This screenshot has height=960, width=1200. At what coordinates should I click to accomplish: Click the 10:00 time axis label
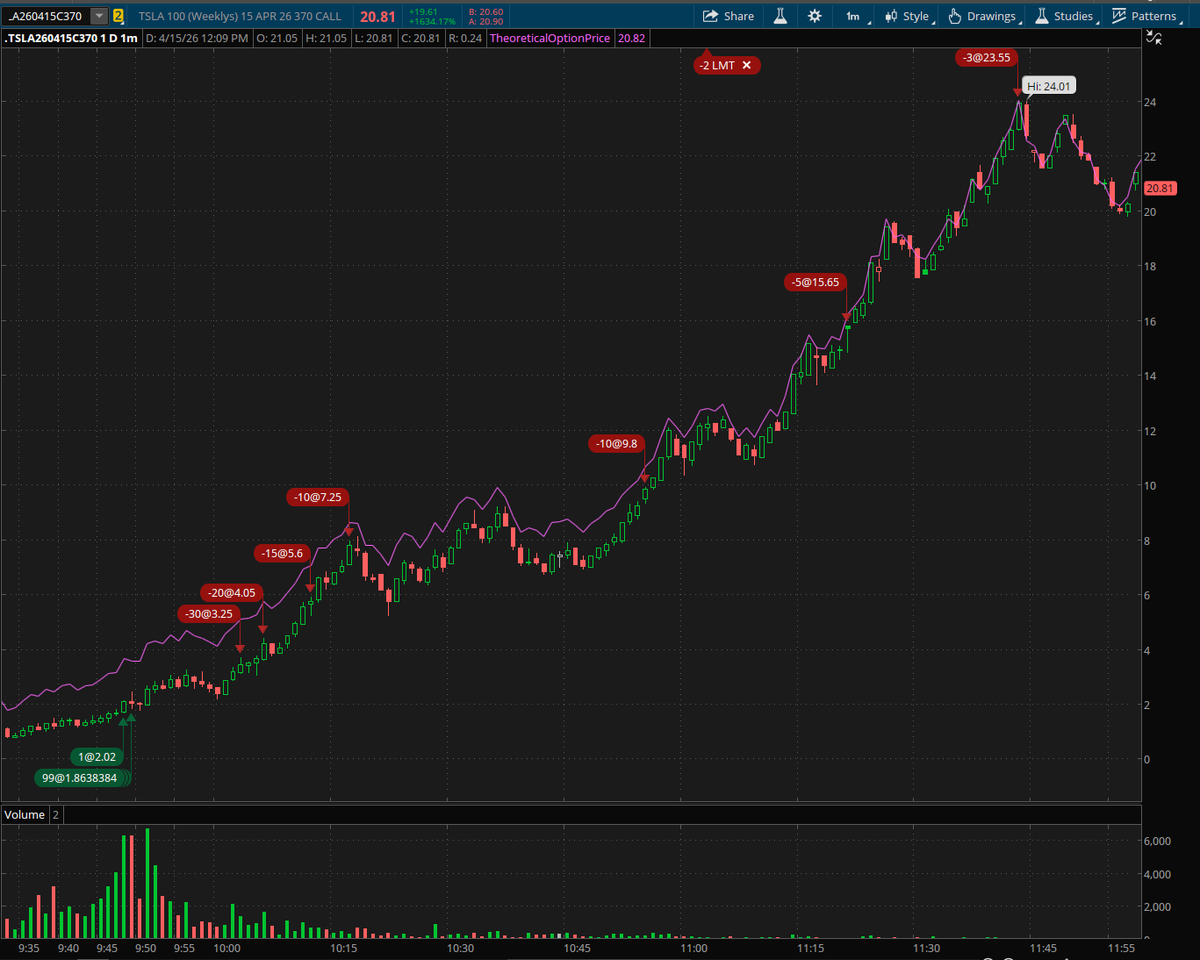coord(226,947)
